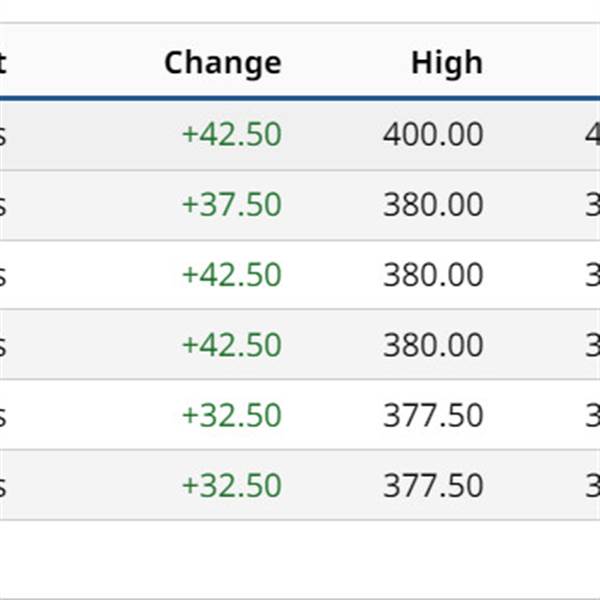Click the cut-off column header left of Change
This screenshot has height=600, width=600.
point(3,63)
